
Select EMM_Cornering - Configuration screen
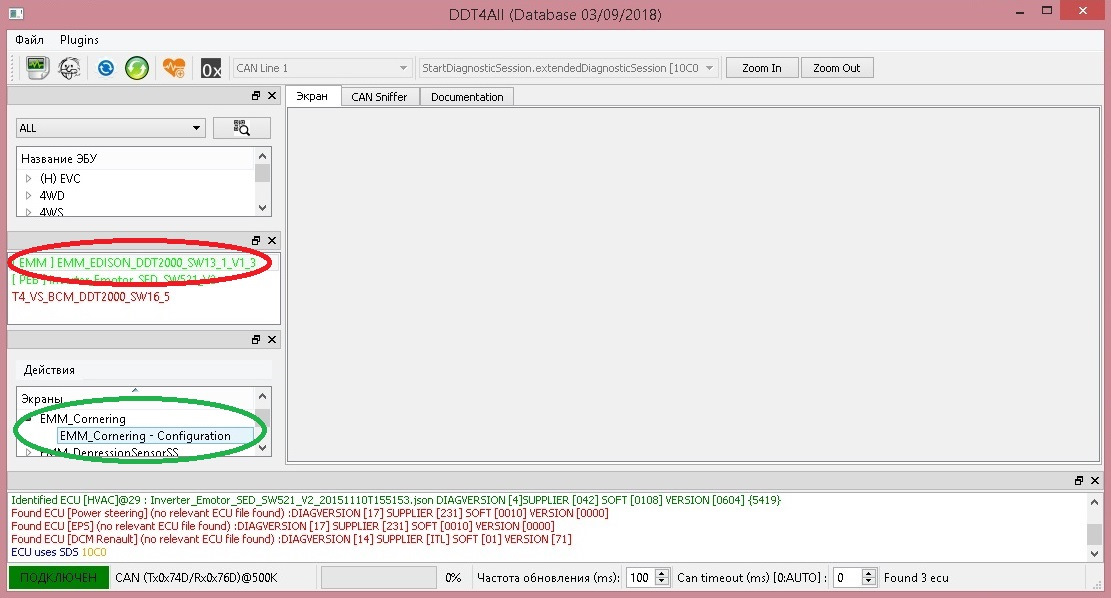pyautogui.click(x=145, y=436)
